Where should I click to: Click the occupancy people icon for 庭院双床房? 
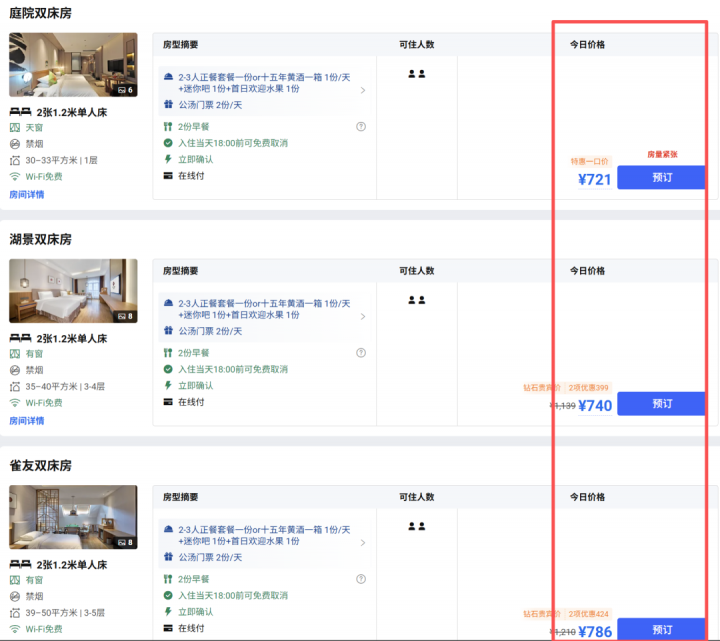pos(417,74)
